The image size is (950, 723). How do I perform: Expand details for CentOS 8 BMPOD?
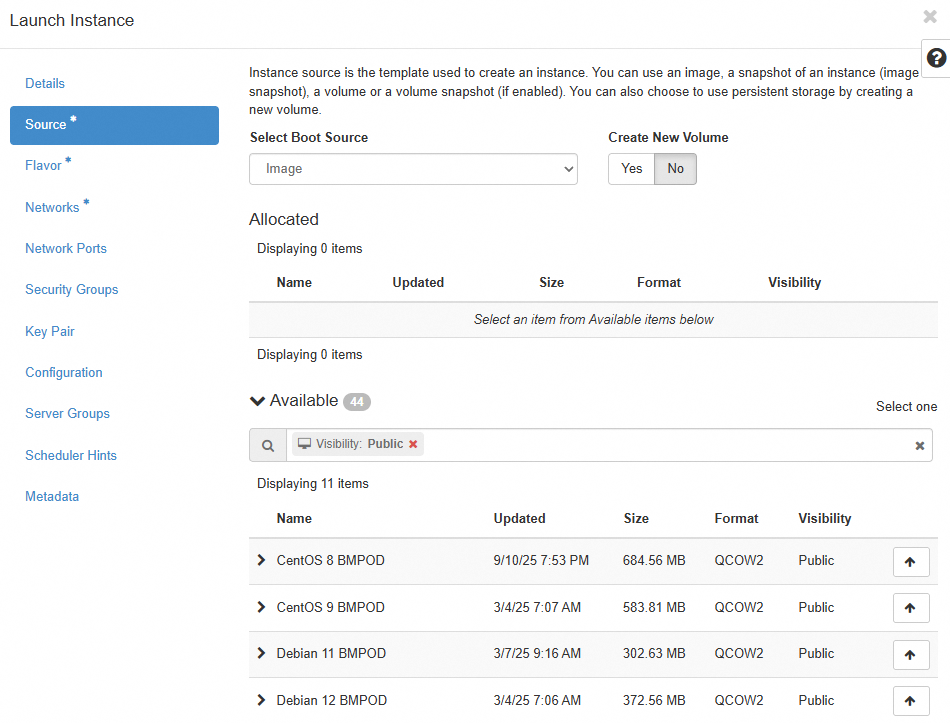click(261, 561)
